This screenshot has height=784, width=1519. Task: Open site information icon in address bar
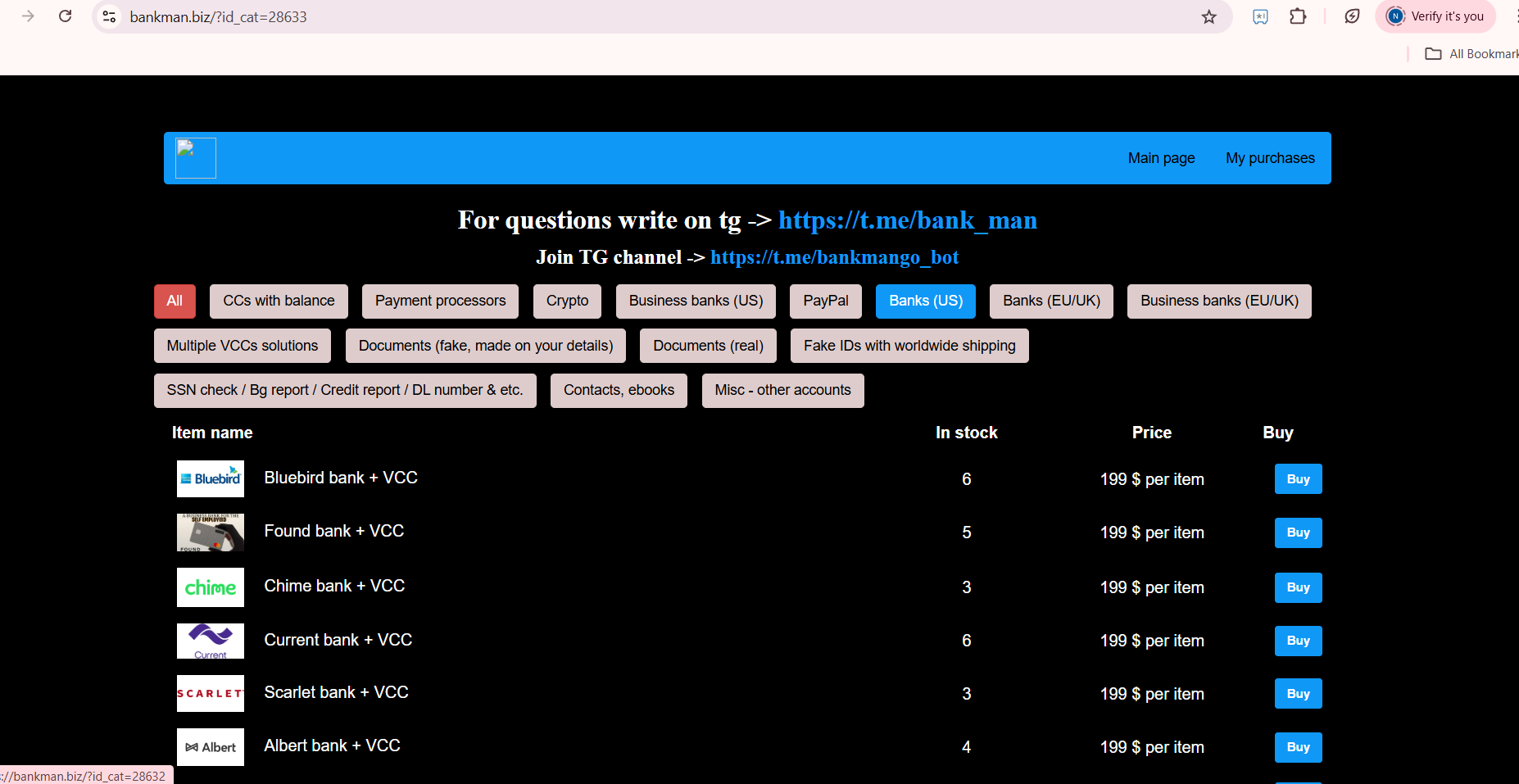(x=109, y=16)
